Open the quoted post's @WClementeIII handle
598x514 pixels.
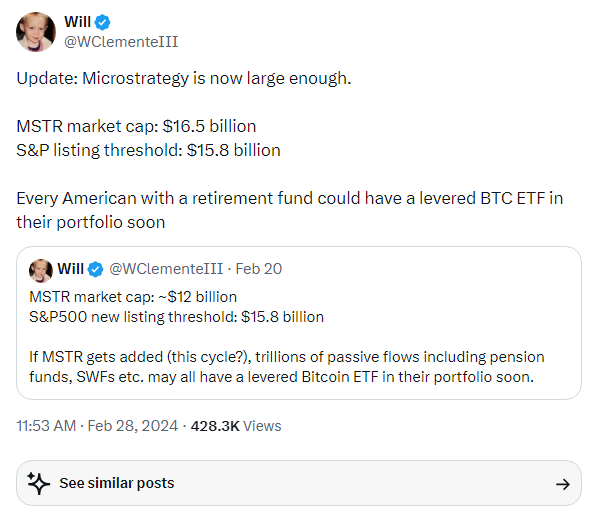coord(166,269)
